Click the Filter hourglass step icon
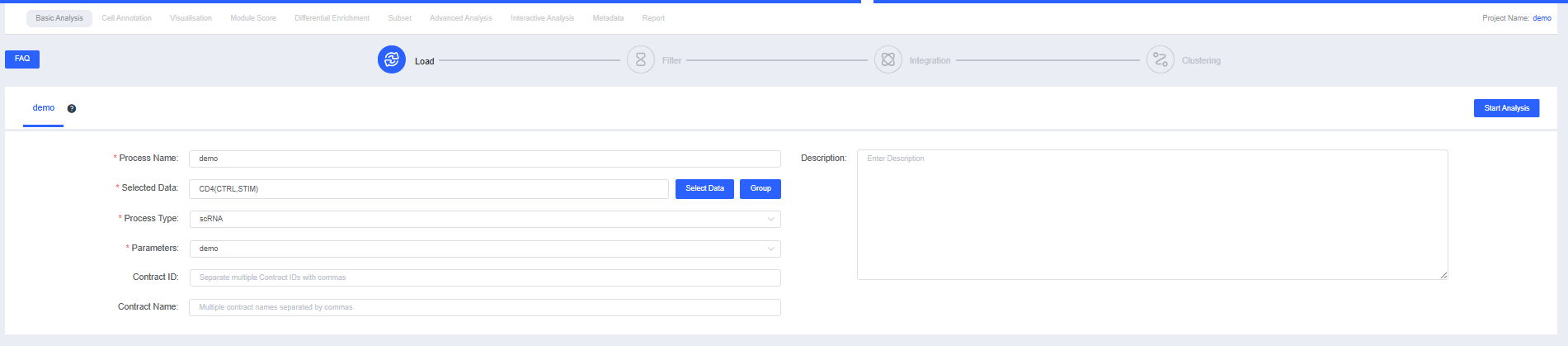 click(x=640, y=59)
